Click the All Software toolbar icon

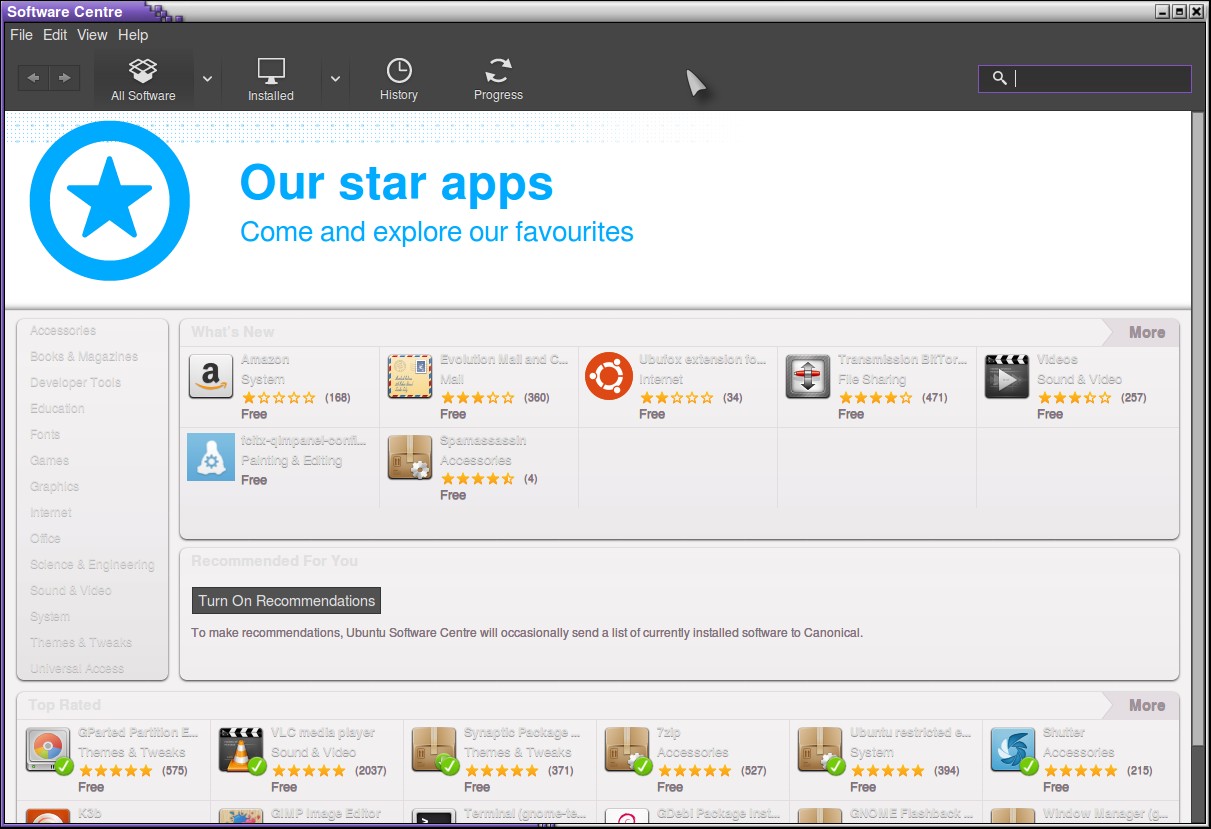click(x=143, y=79)
